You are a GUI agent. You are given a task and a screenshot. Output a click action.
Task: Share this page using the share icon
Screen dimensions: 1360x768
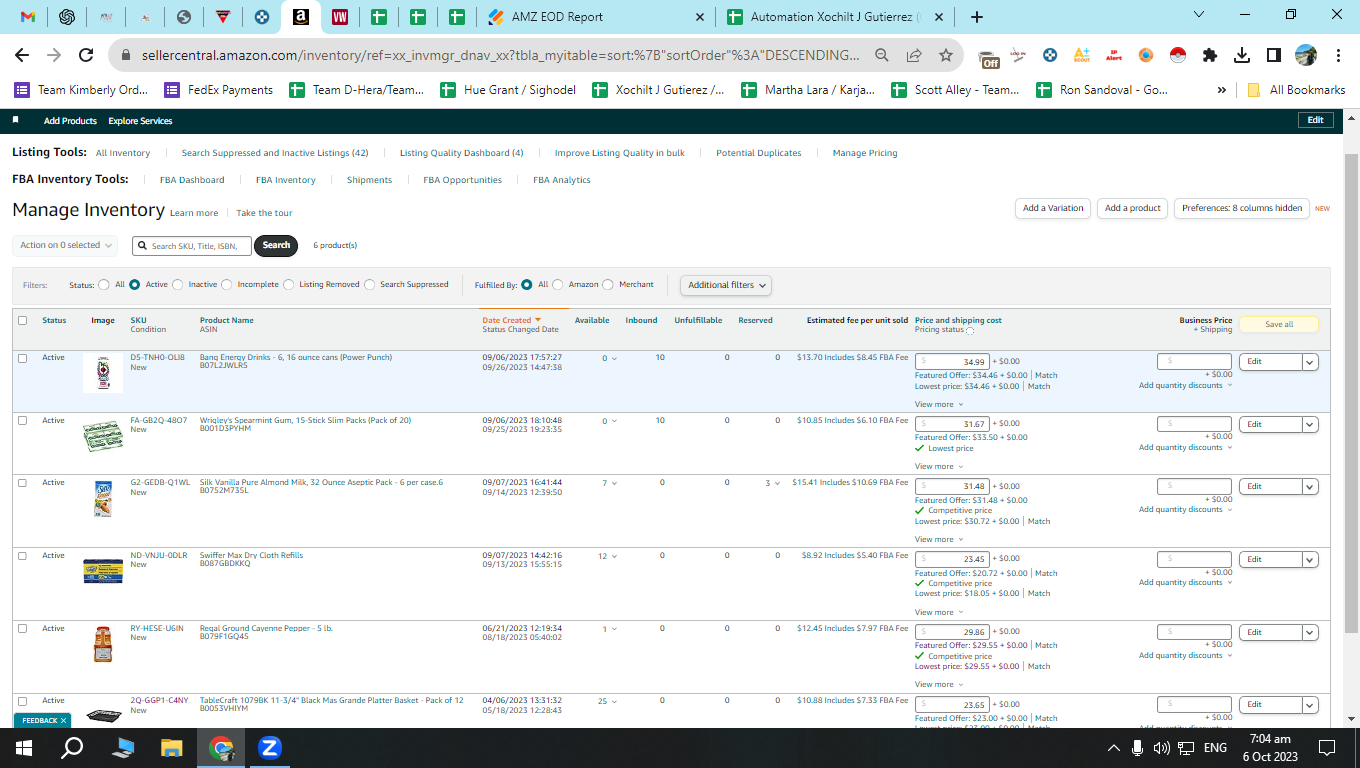pos(914,55)
